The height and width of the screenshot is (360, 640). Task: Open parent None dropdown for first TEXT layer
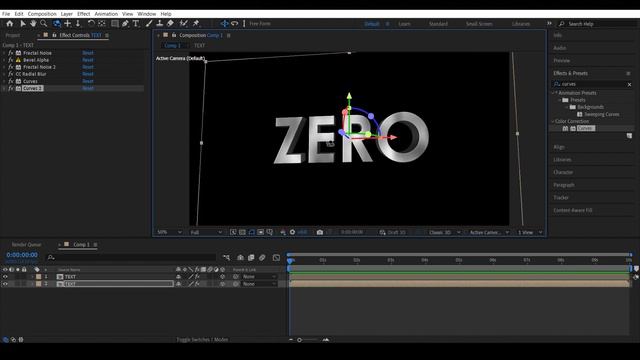point(259,277)
